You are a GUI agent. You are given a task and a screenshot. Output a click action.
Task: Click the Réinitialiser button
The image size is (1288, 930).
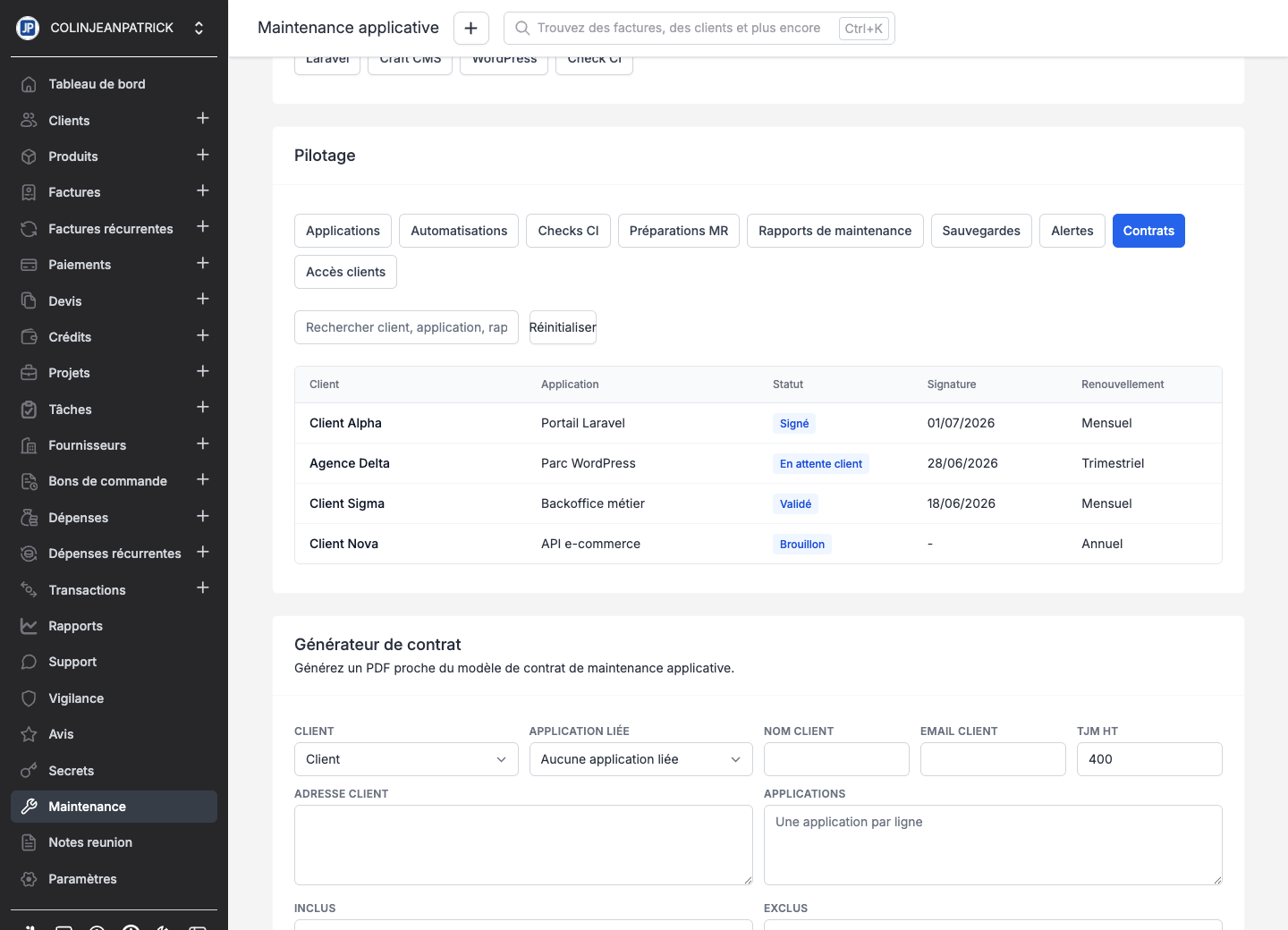563,327
